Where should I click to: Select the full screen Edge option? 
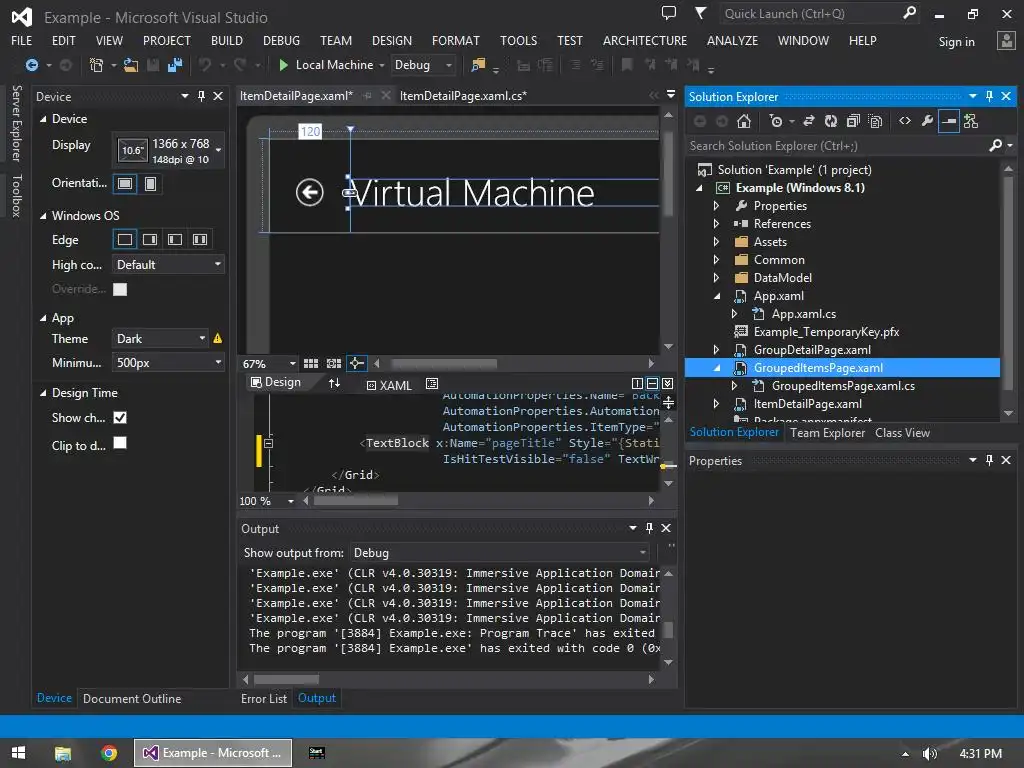(x=125, y=239)
